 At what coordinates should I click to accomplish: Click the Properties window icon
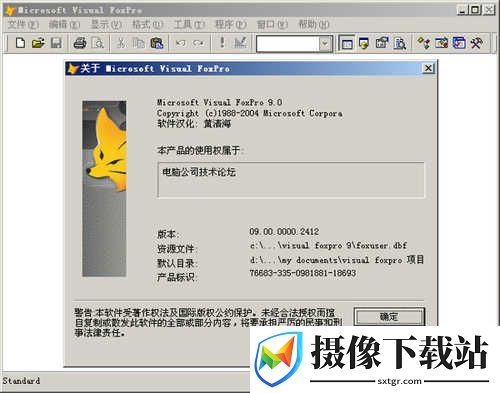(x=382, y=43)
